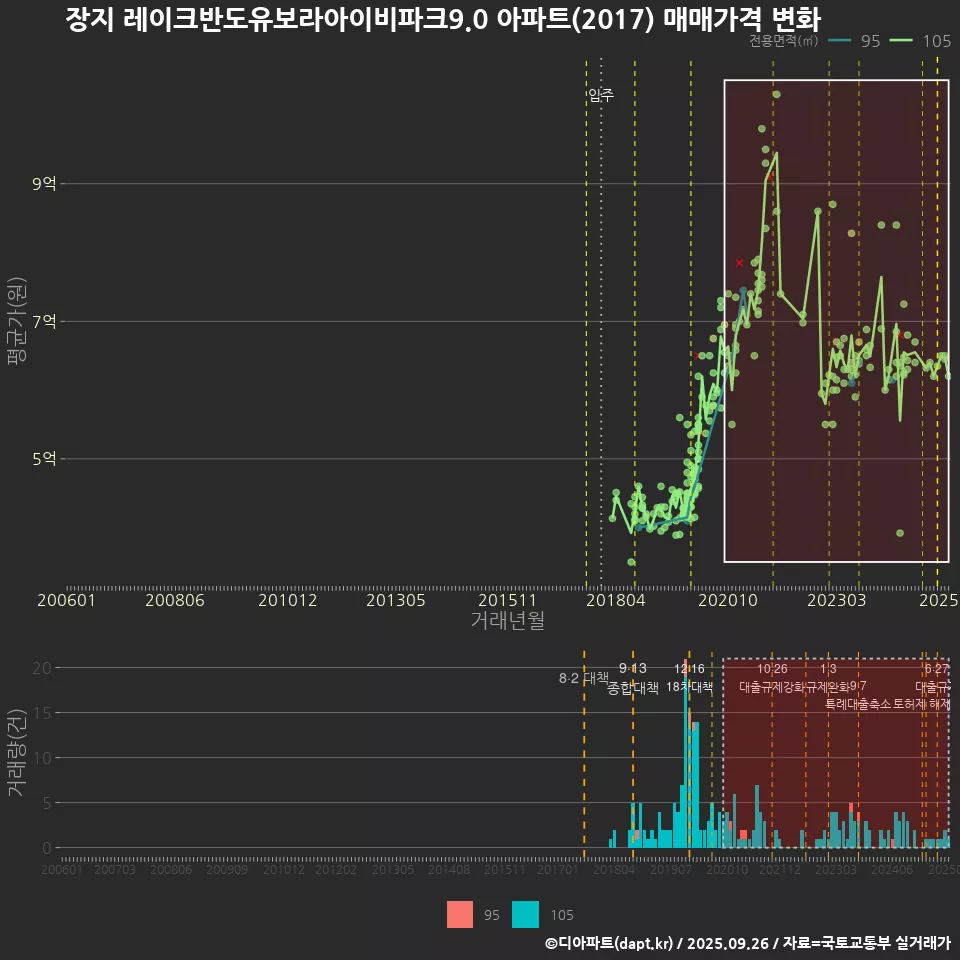Click the highest green data point above 9억
960x960 pixels.
pyautogui.click(x=776, y=95)
